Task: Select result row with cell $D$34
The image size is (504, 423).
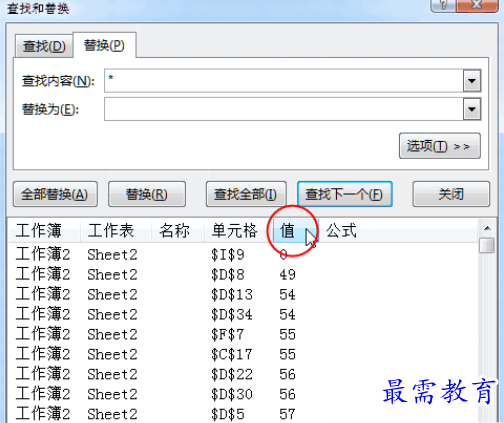Action: point(243,314)
